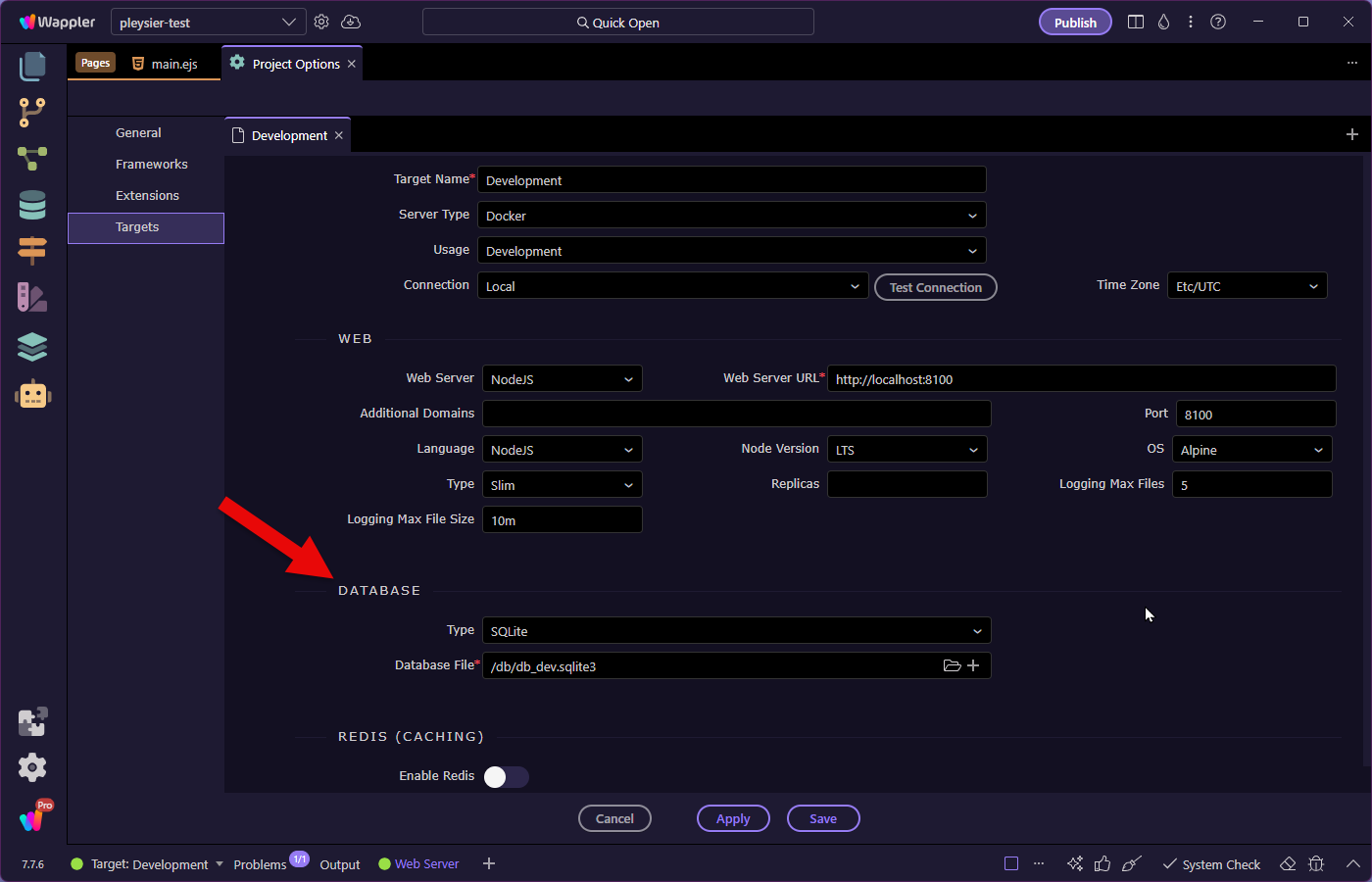Open the Git manager sidebar icon
The height and width of the screenshot is (882, 1372).
[32, 112]
